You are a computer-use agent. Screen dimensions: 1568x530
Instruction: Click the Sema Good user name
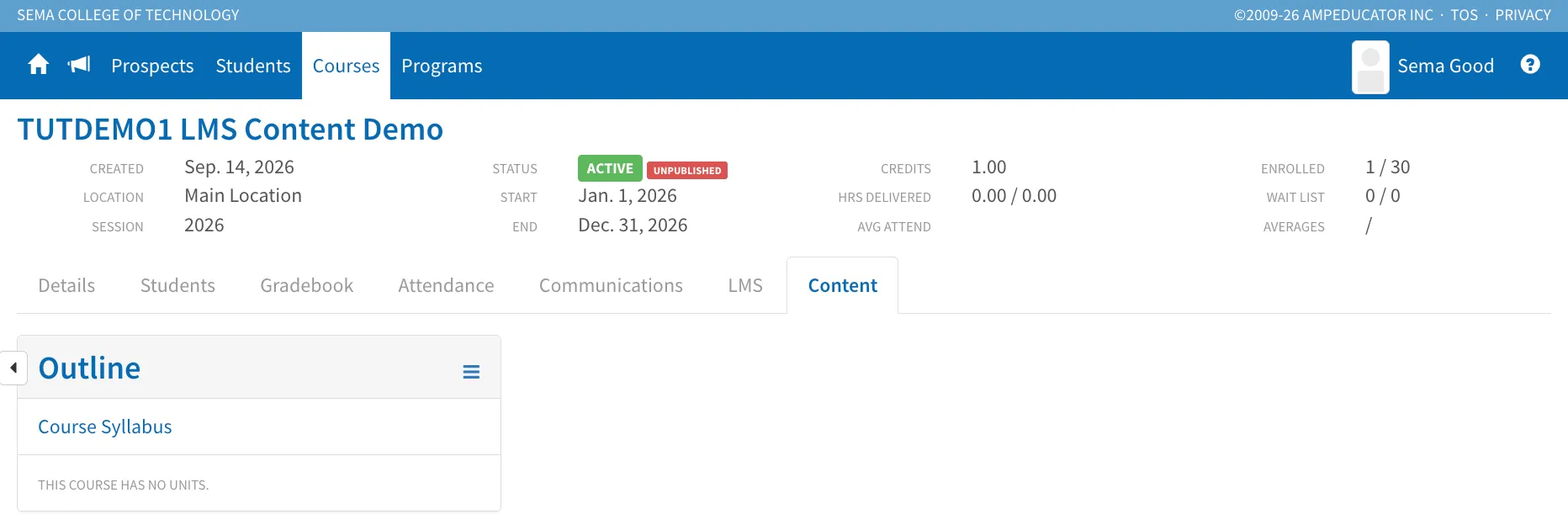pos(1445,66)
